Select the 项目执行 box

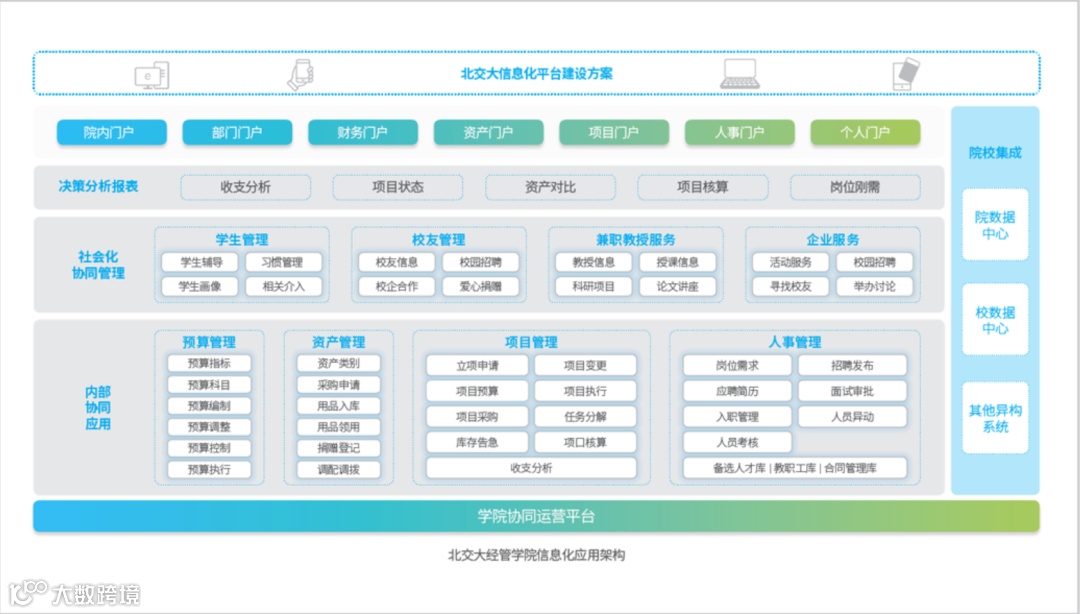585,391
